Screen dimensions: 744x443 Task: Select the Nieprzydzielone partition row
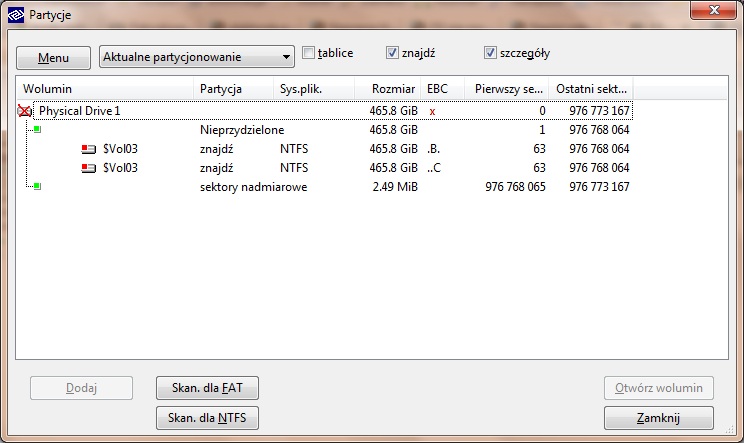[x=333, y=130]
